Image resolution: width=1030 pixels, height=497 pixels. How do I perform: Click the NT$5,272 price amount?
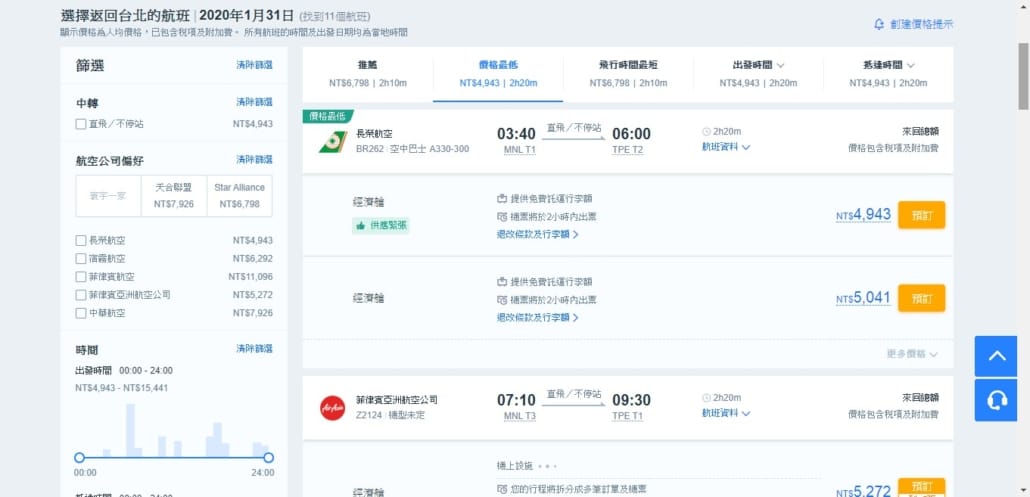864,491
